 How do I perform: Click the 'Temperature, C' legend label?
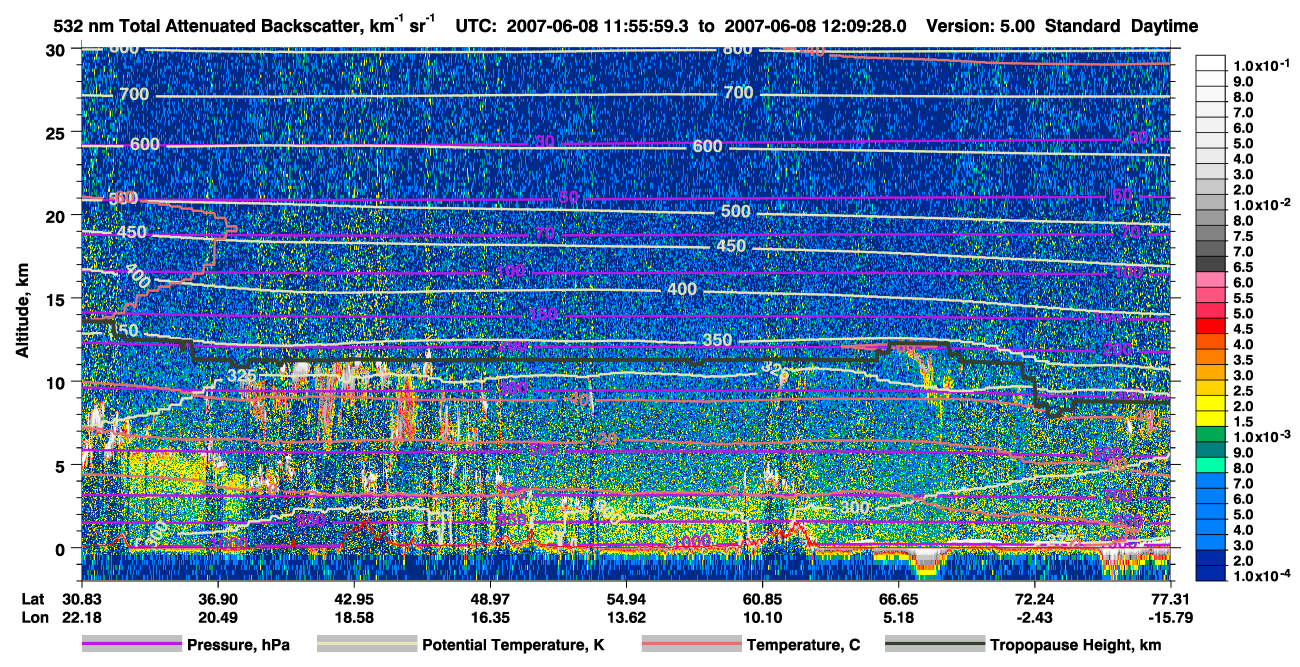click(803, 646)
